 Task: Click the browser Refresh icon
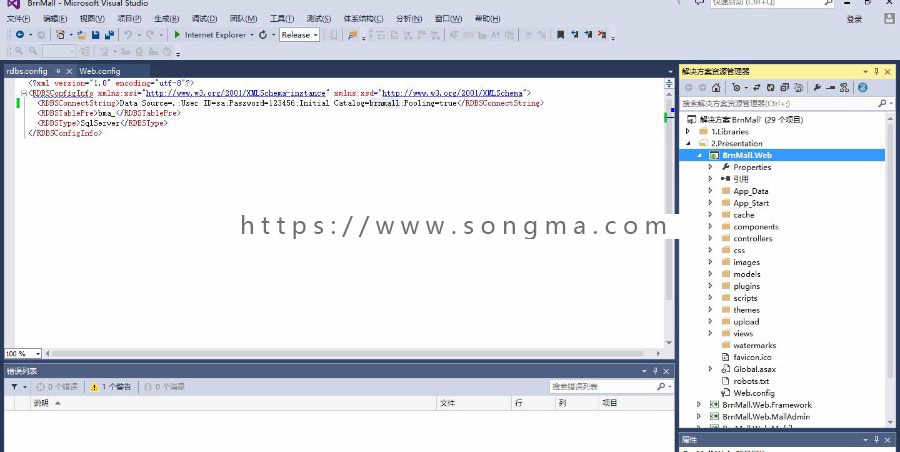pyautogui.click(x=263, y=35)
